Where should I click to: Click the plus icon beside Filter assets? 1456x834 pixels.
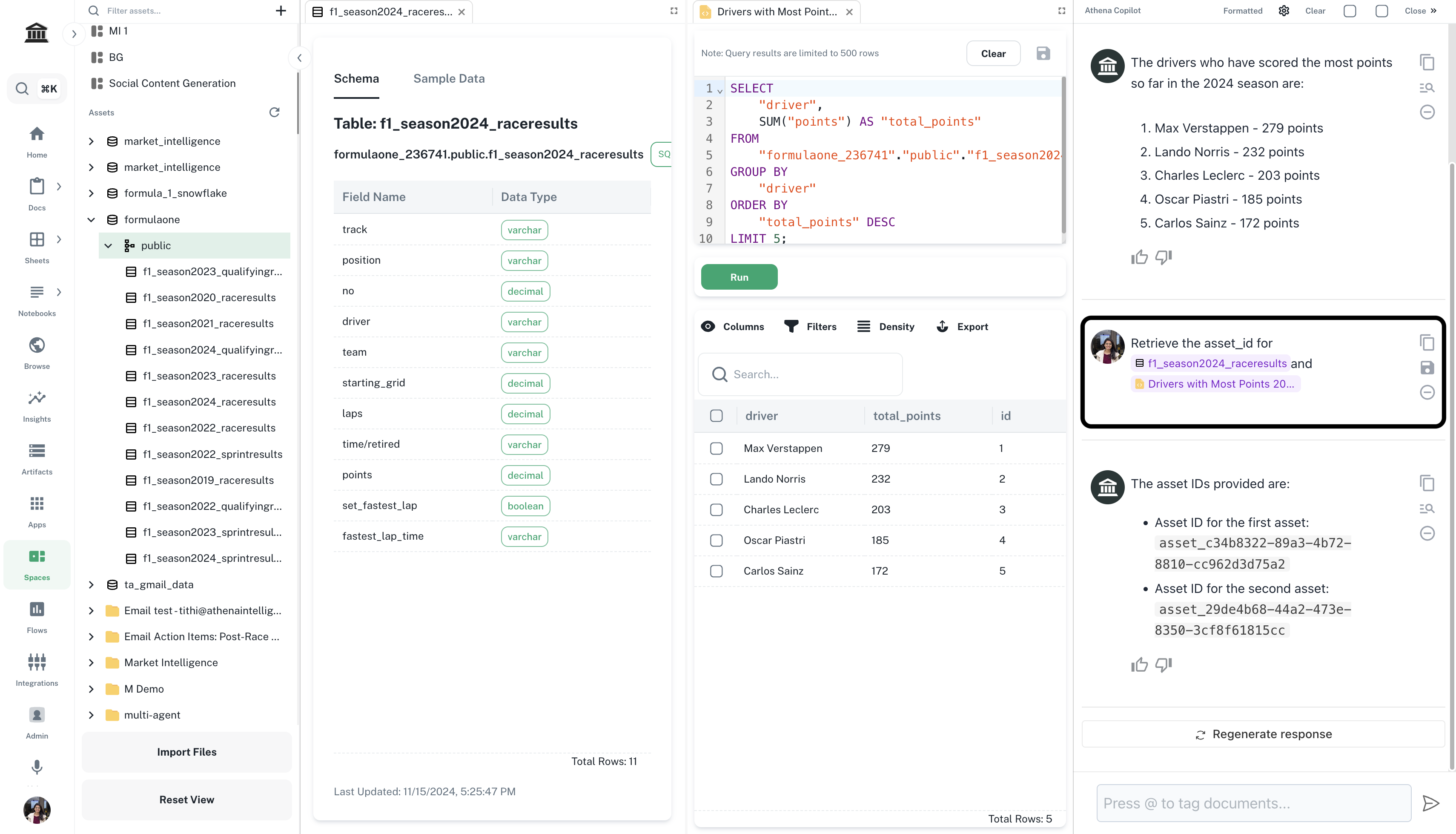[x=281, y=10]
